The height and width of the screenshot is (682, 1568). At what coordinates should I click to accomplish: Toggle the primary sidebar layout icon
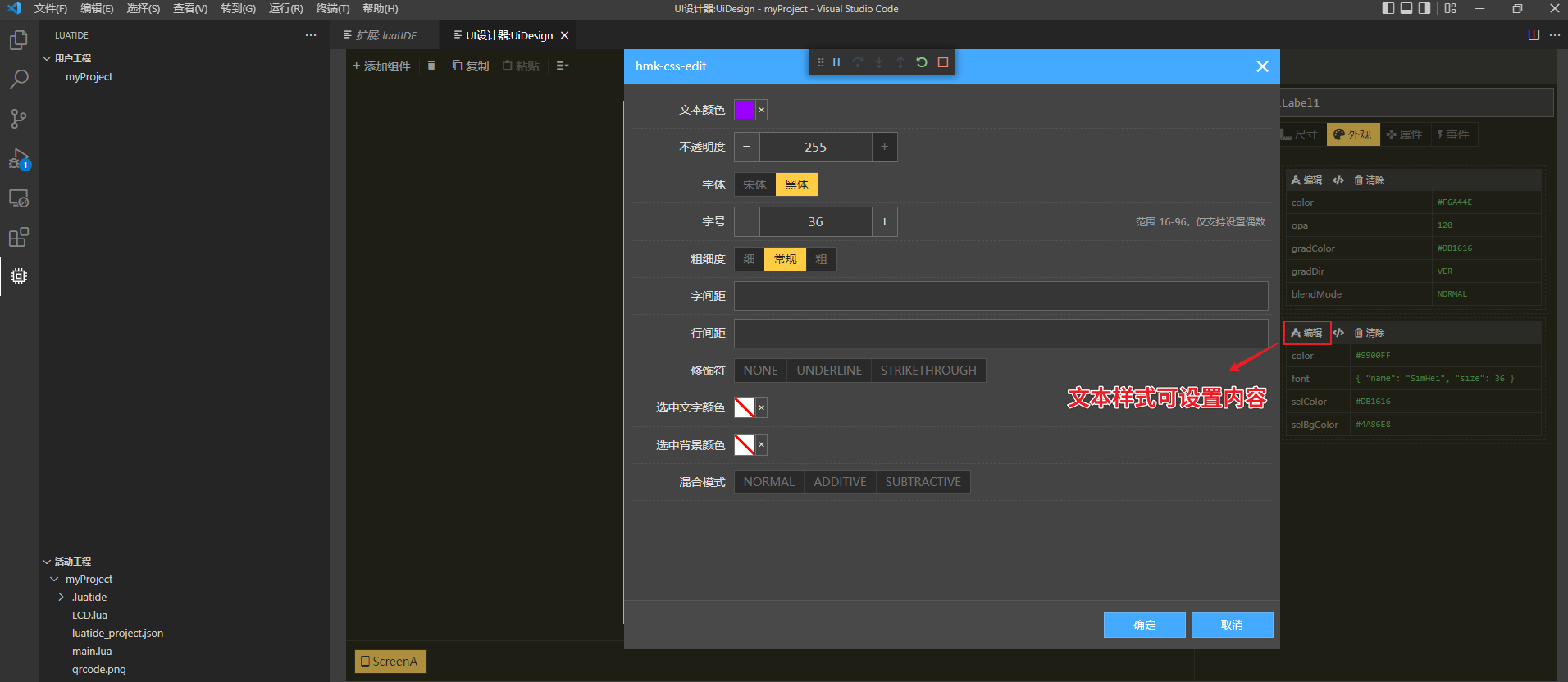[1388, 8]
